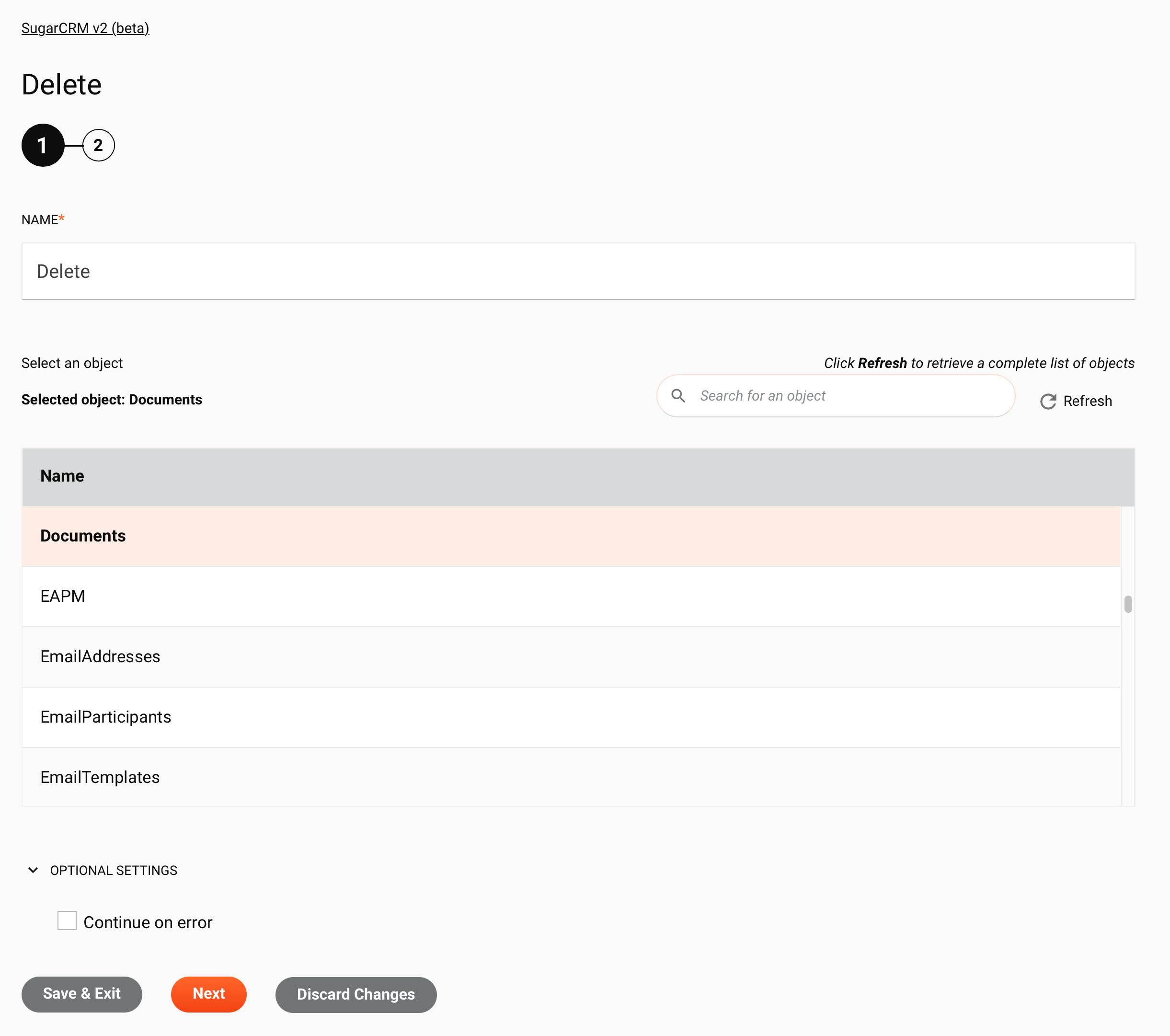Click Save and Exit button
The width and height of the screenshot is (1170, 1036).
tap(82, 994)
